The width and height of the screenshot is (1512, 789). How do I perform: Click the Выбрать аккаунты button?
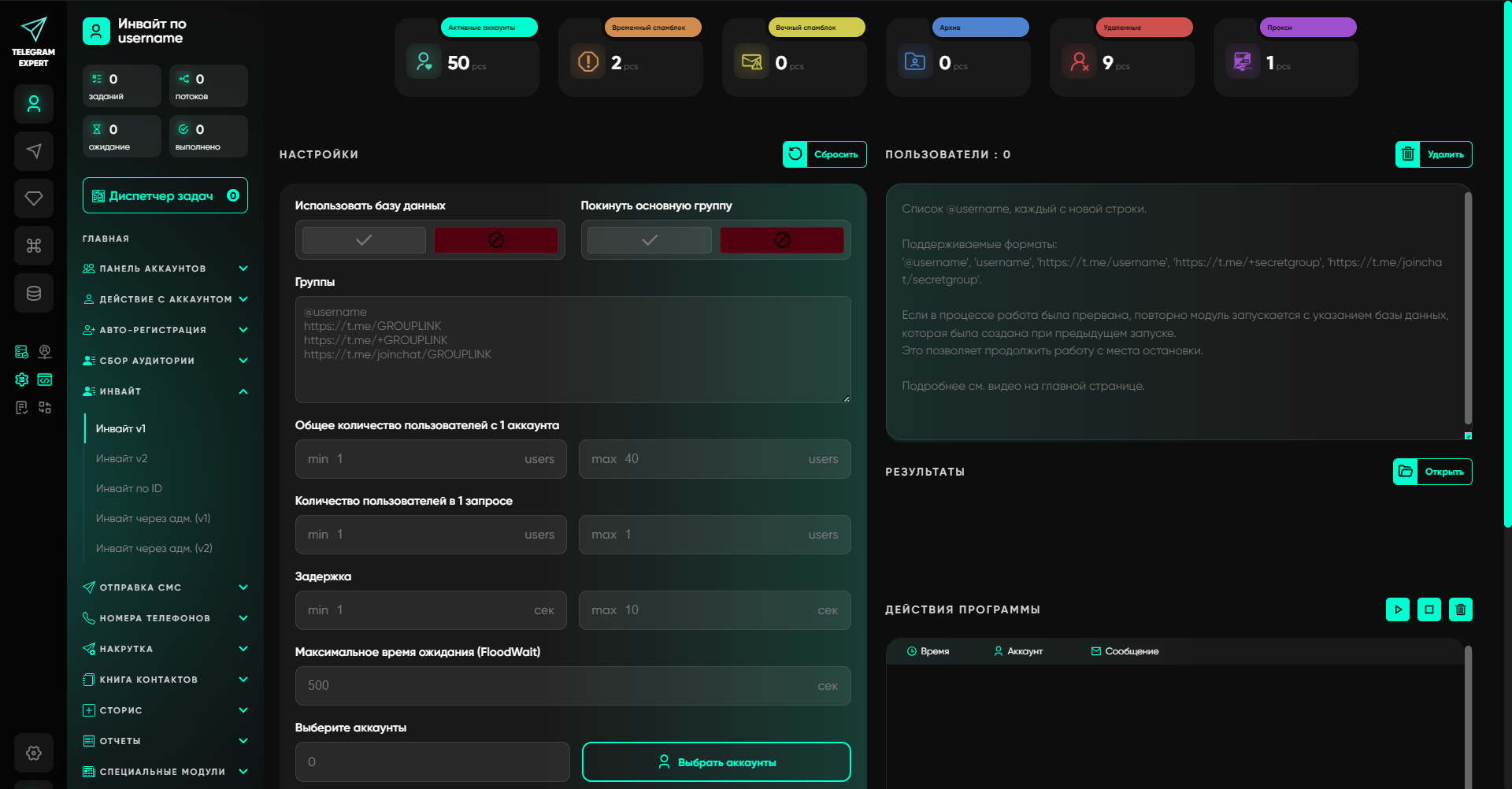[x=716, y=762]
